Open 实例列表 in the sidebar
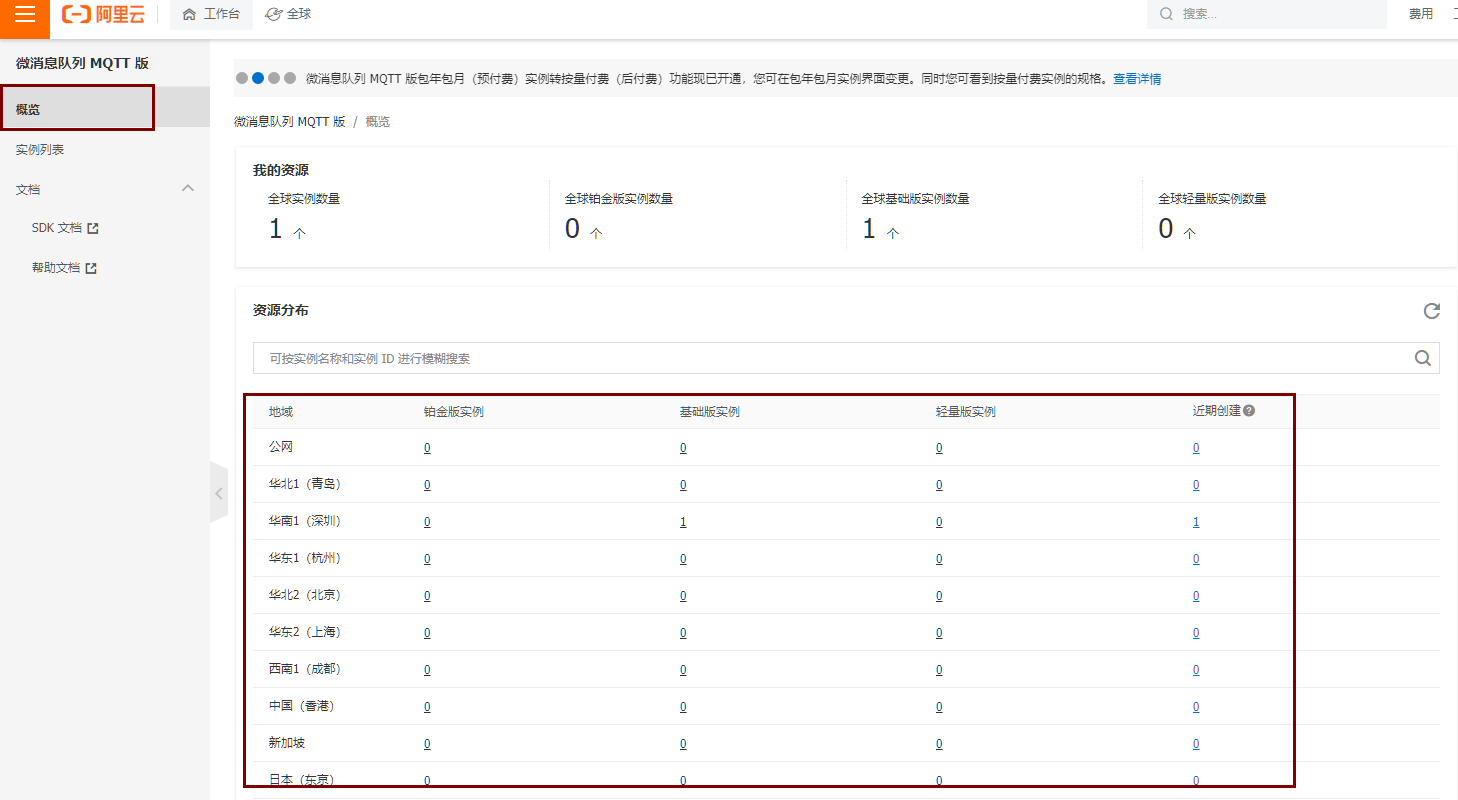Screen dimensions: 1458x800 tap(40, 150)
